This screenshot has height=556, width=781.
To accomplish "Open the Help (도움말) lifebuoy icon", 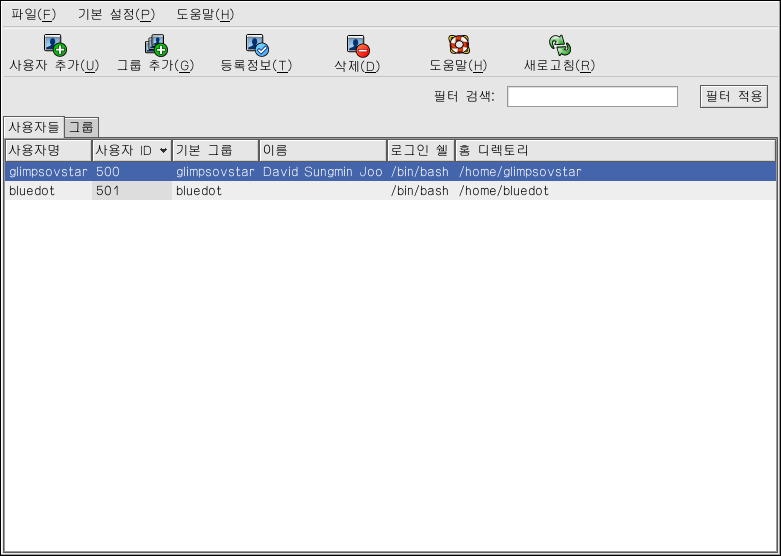I will click(x=458, y=45).
